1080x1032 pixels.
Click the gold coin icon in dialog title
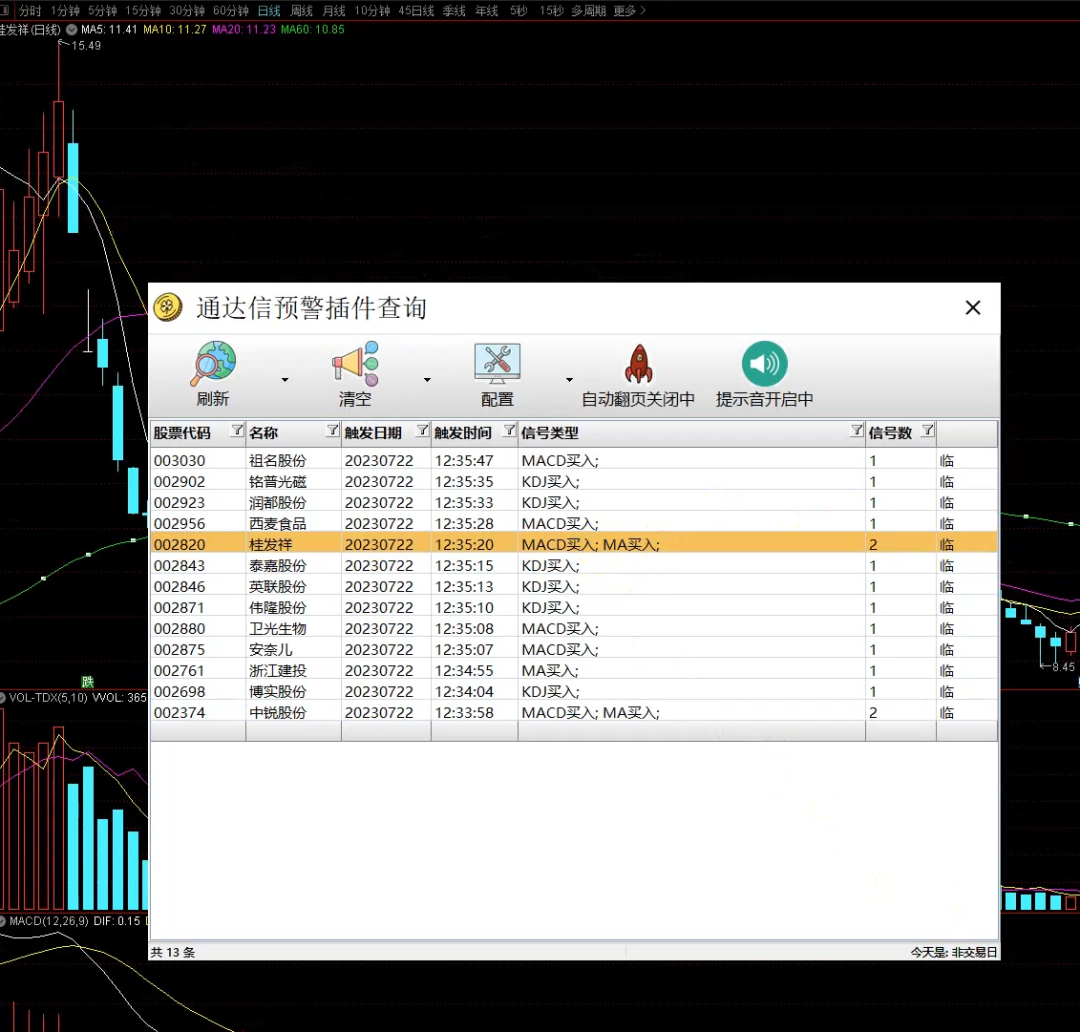[168, 307]
